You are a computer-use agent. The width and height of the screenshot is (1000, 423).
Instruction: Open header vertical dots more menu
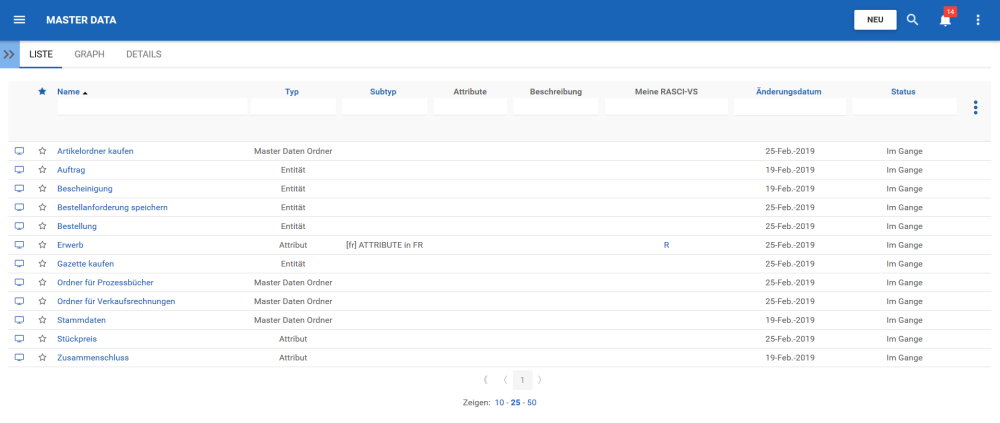click(978, 20)
